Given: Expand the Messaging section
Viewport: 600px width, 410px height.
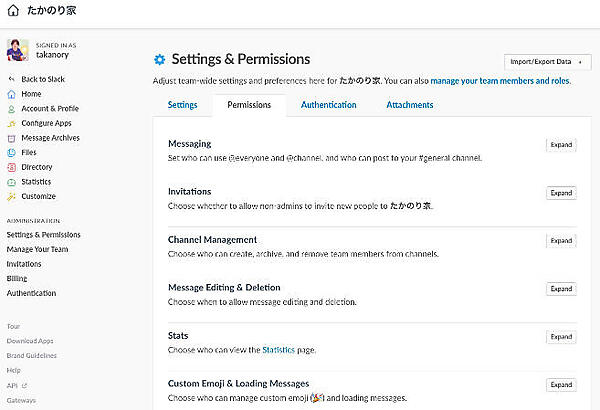Looking at the screenshot, I should pyautogui.click(x=561, y=145).
